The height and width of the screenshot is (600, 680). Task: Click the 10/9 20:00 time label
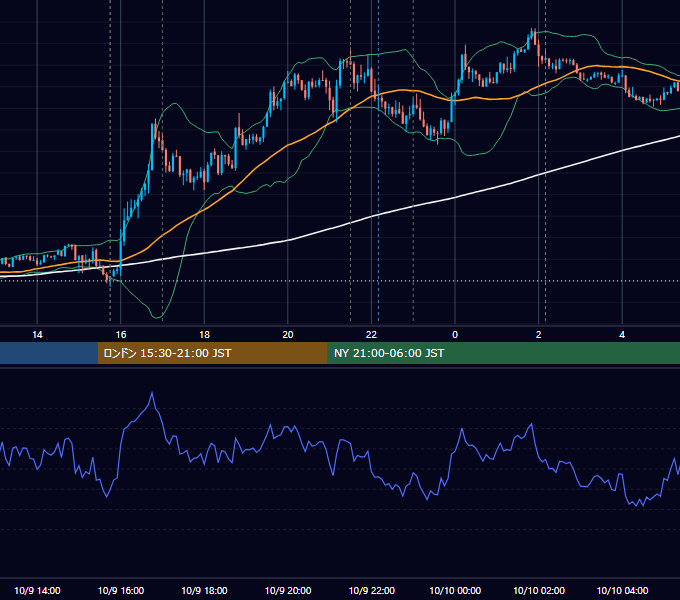coord(288,590)
